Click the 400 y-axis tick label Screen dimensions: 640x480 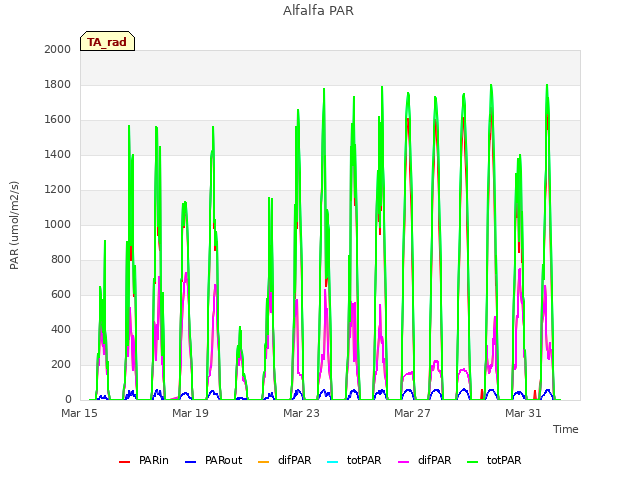pyautogui.click(x=61, y=329)
